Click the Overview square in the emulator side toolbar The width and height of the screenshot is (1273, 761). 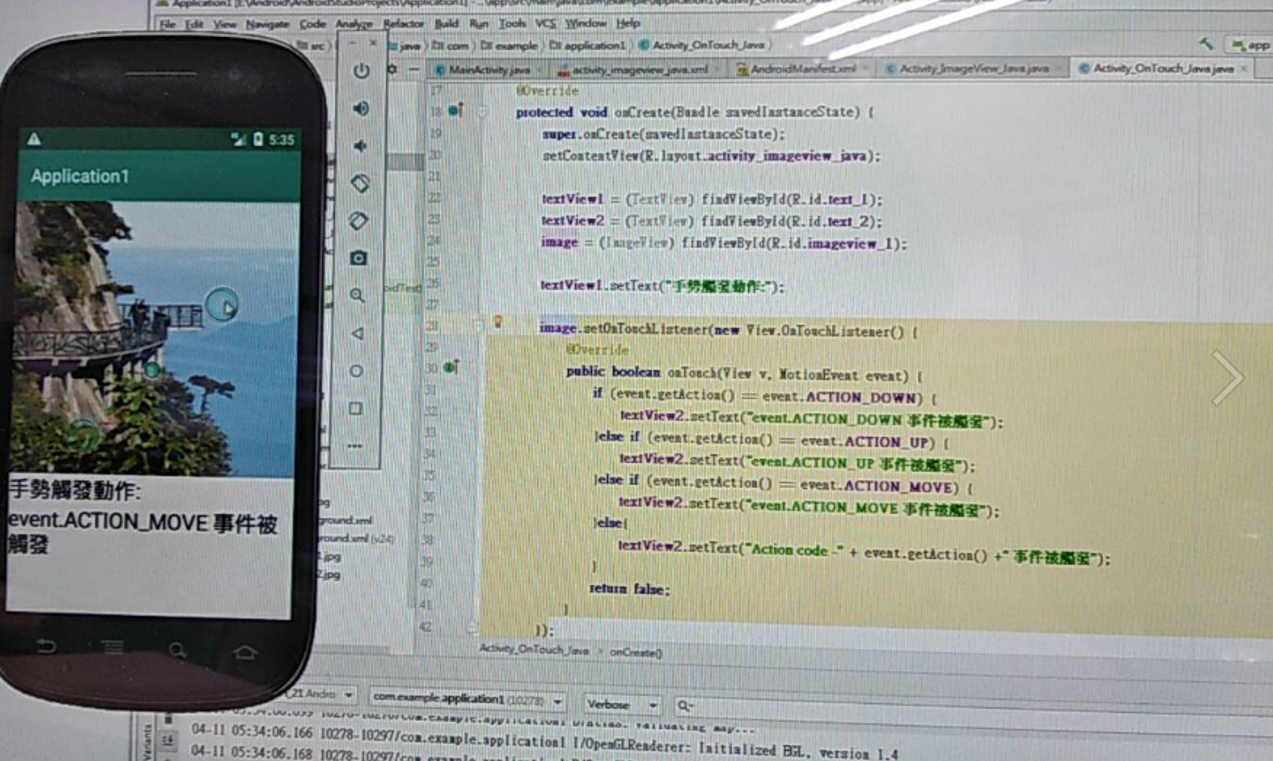pos(355,408)
